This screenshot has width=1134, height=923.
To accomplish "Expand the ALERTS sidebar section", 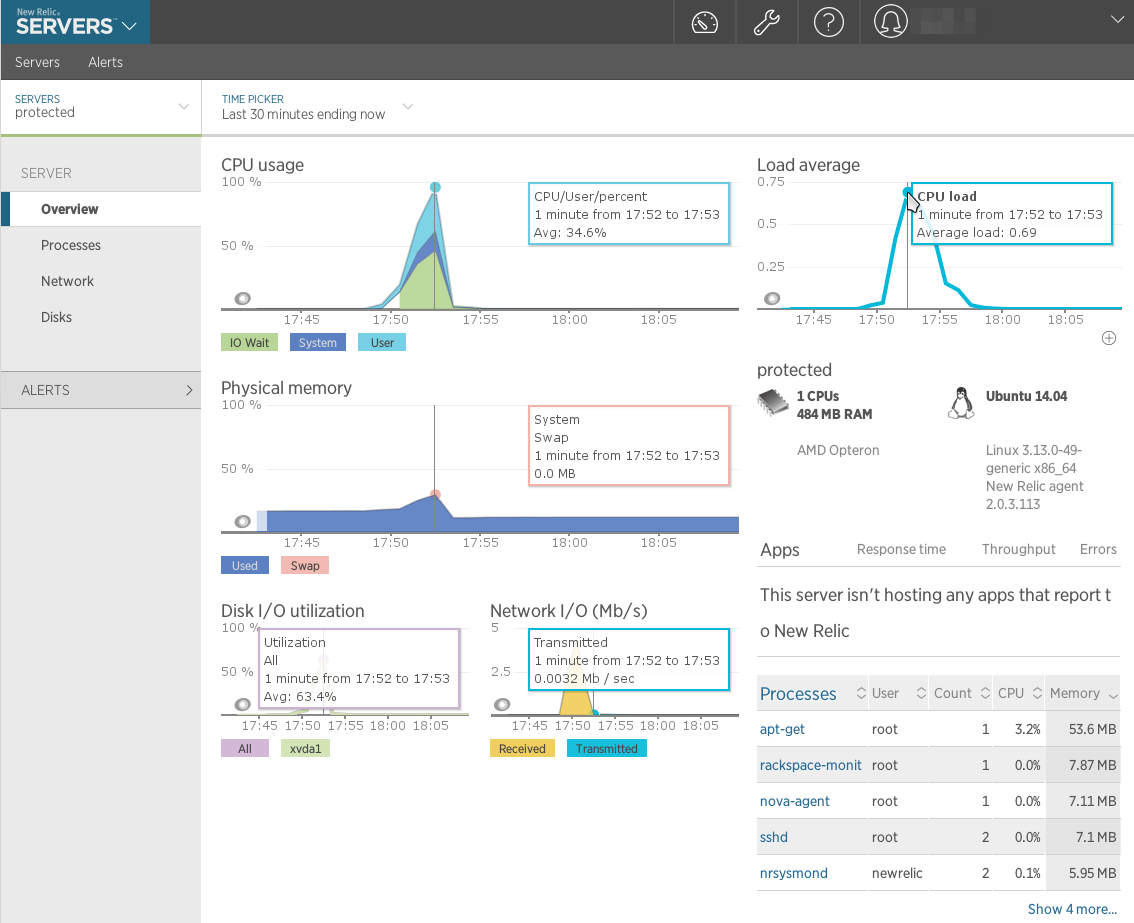I will coord(101,390).
